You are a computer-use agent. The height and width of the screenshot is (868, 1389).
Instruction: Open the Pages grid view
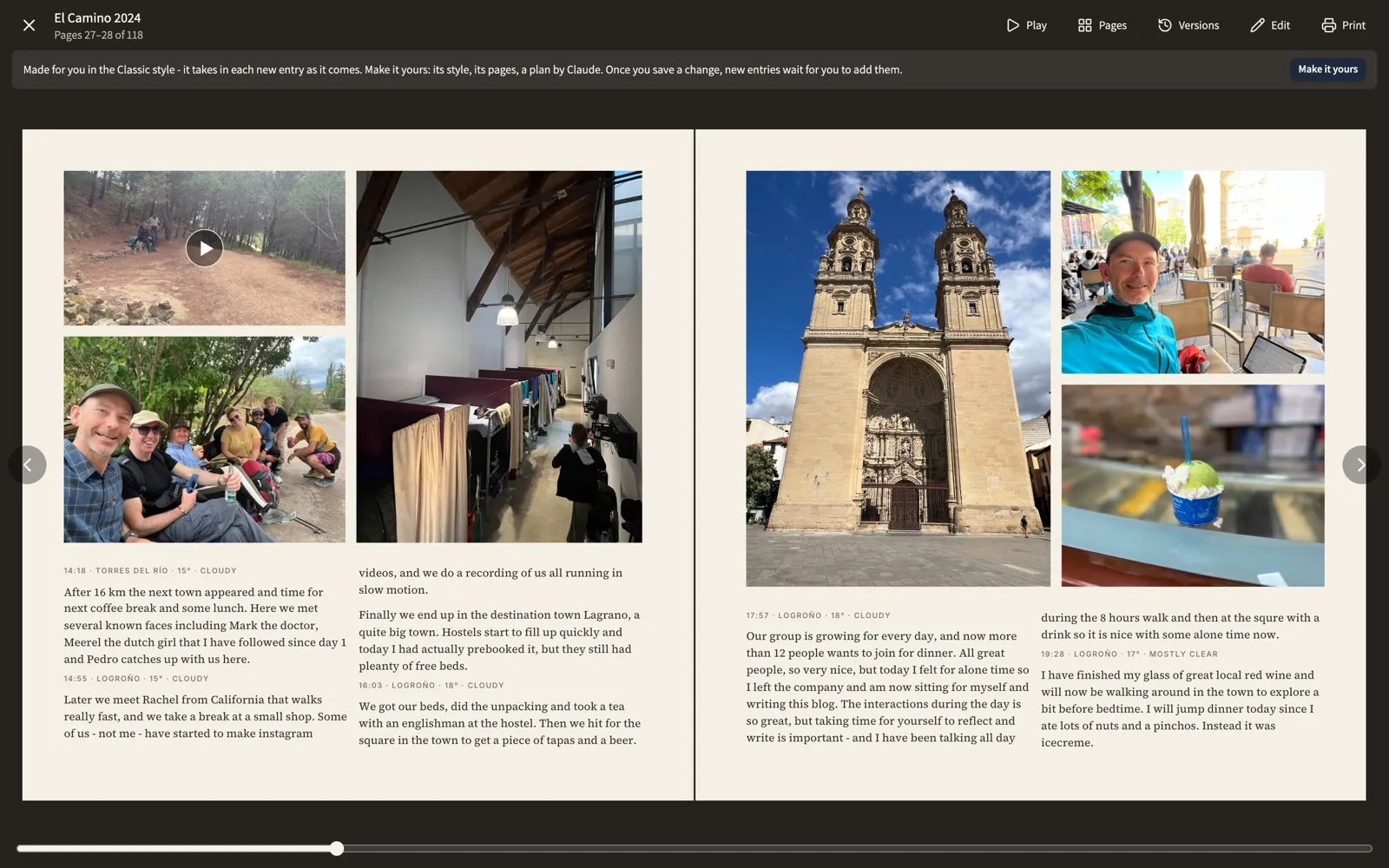pyautogui.click(x=1102, y=25)
